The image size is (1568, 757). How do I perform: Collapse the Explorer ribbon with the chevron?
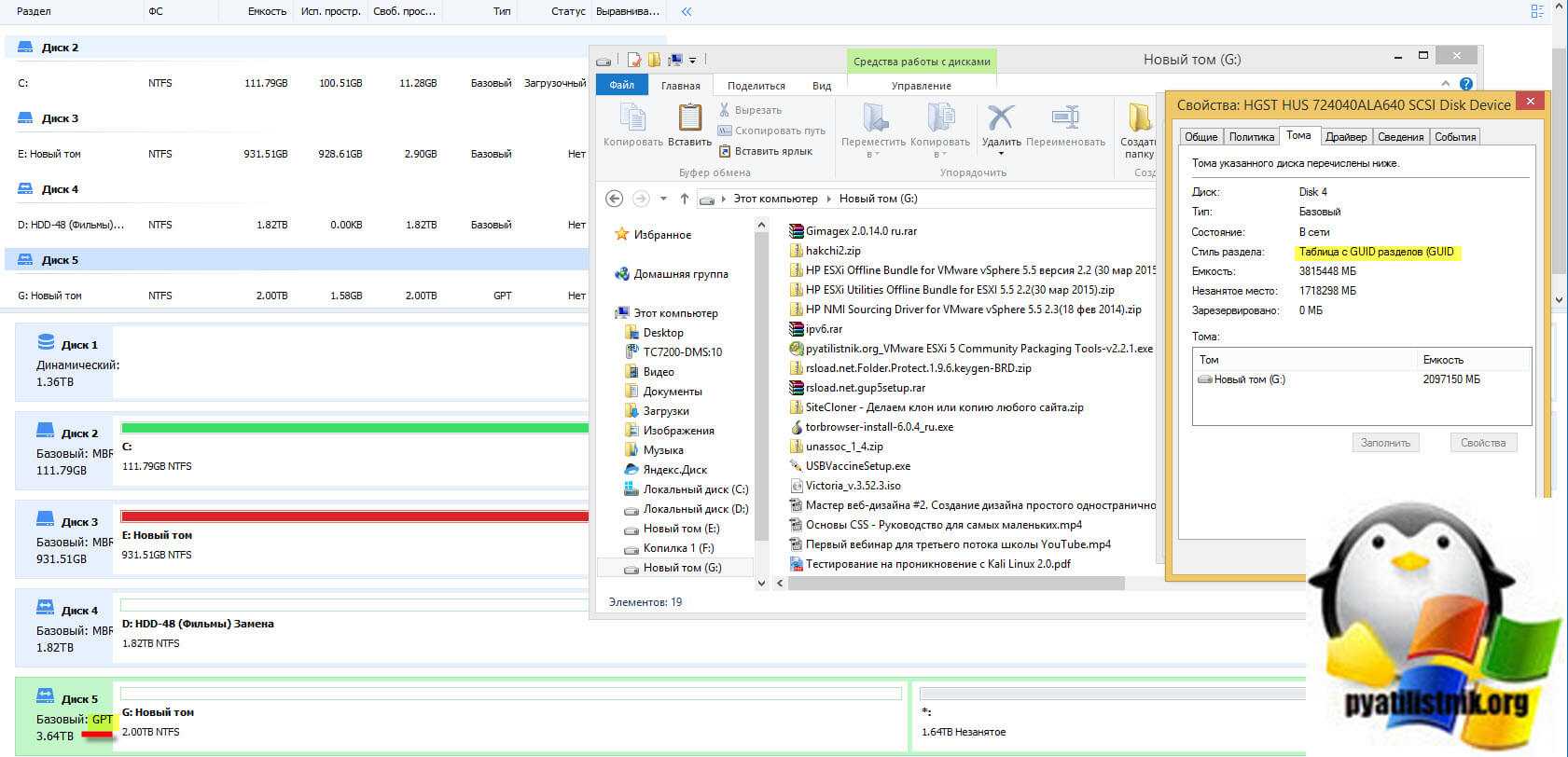click(x=1446, y=84)
